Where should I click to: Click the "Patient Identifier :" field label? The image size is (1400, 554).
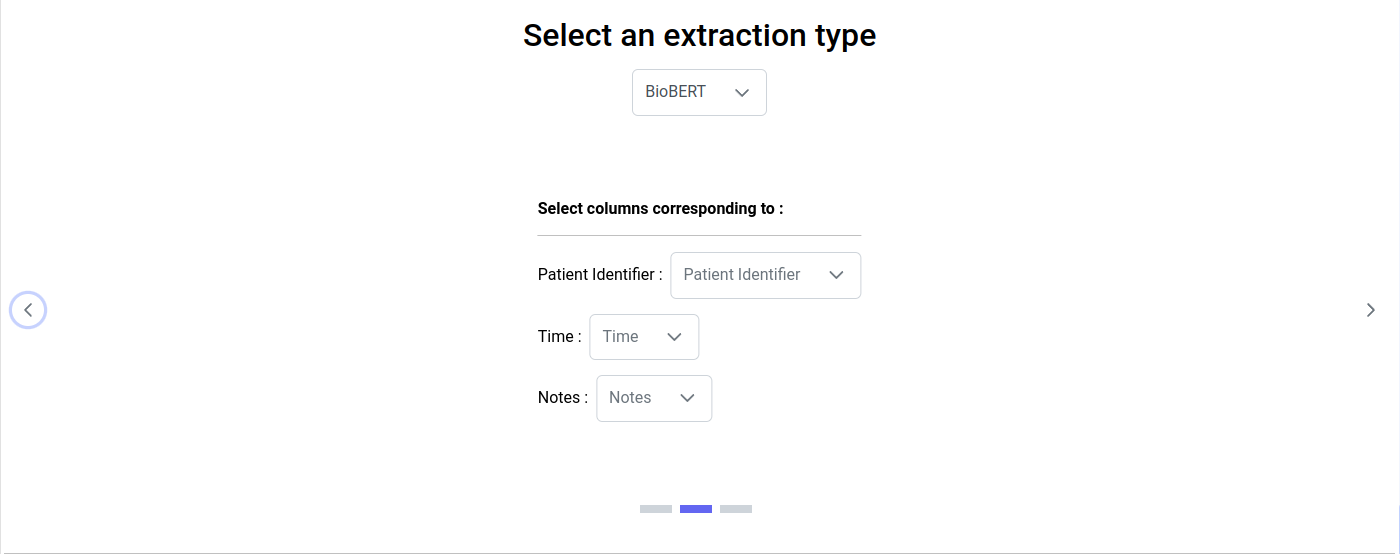[x=599, y=275]
